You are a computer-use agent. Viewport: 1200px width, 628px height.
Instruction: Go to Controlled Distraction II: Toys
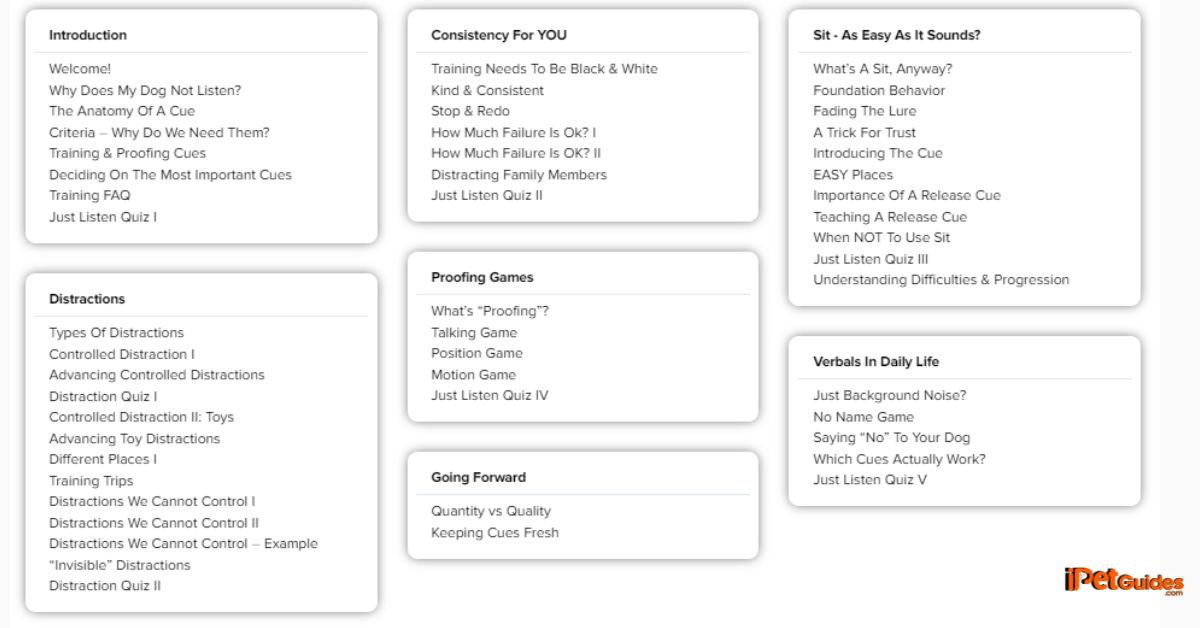141,417
